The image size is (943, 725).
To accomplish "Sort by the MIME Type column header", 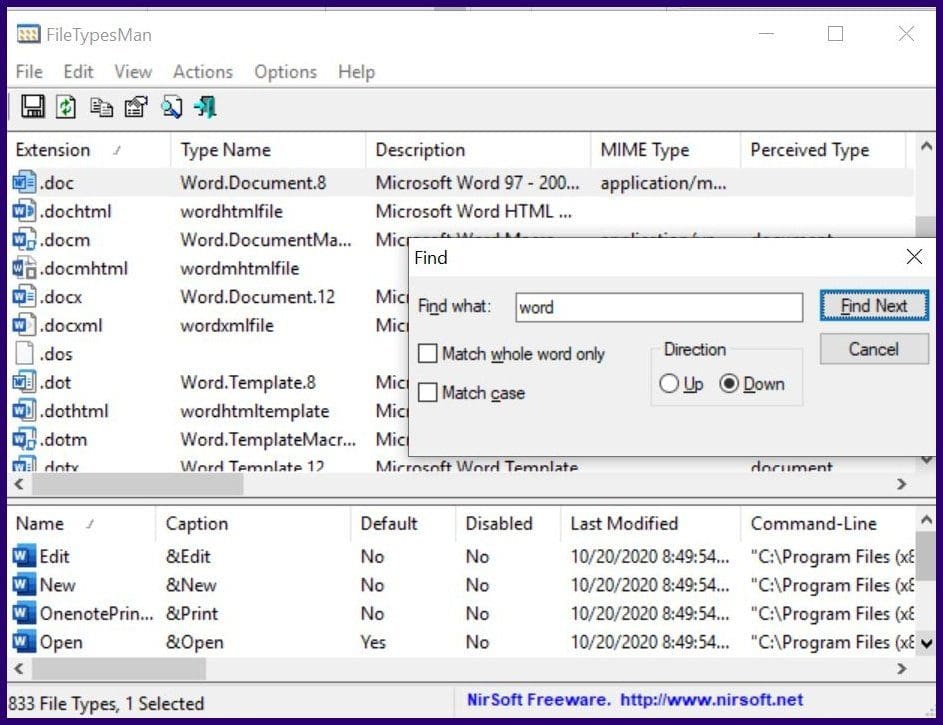I will [x=666, y=150].
